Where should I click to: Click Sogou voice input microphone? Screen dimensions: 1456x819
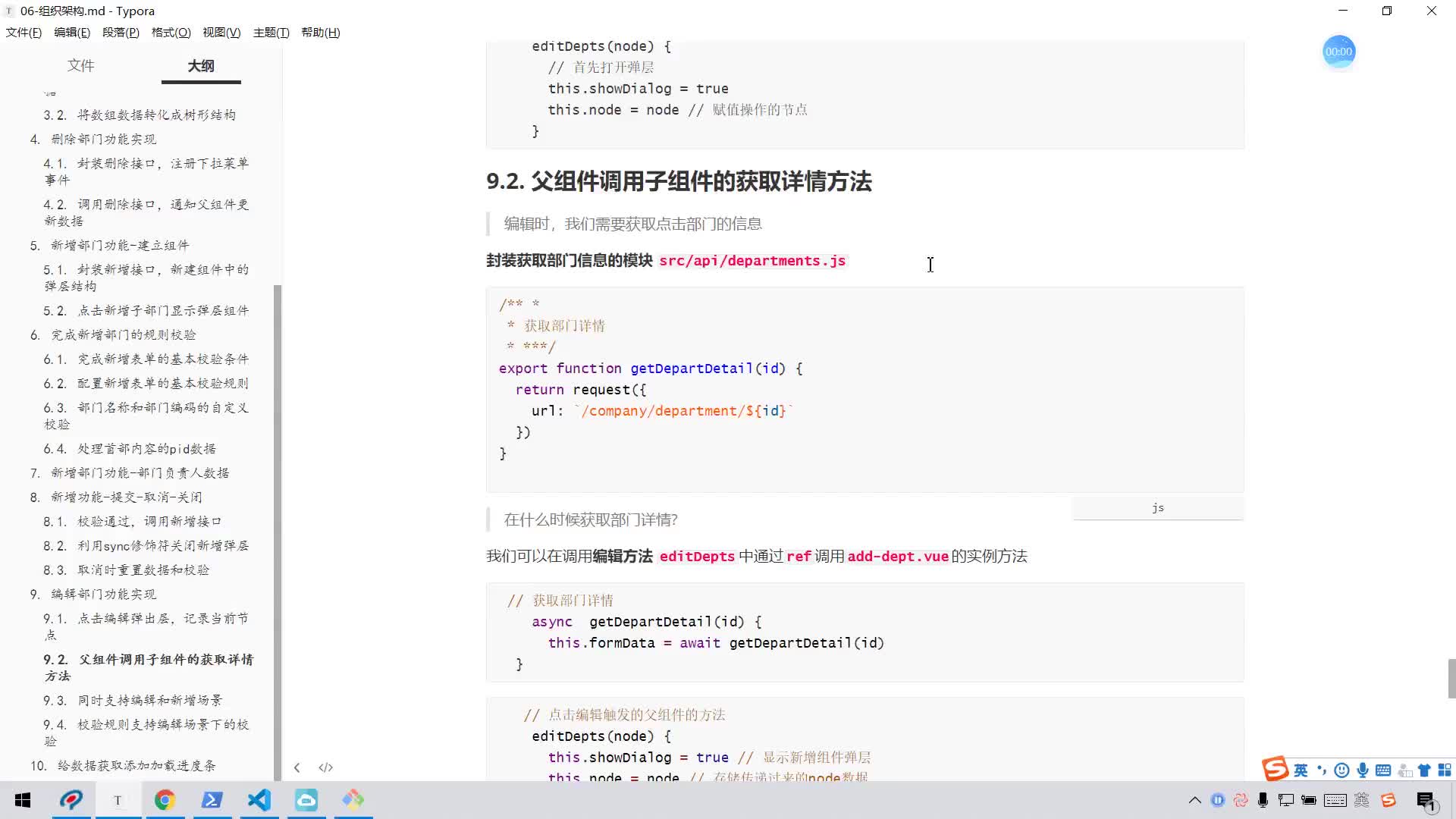click(1363, 770)
